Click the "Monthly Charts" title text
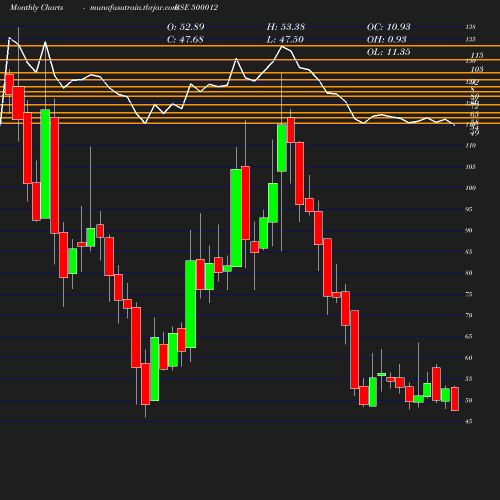Image resolution: width=500 pixels, height=500 pixels. (36, 8)
